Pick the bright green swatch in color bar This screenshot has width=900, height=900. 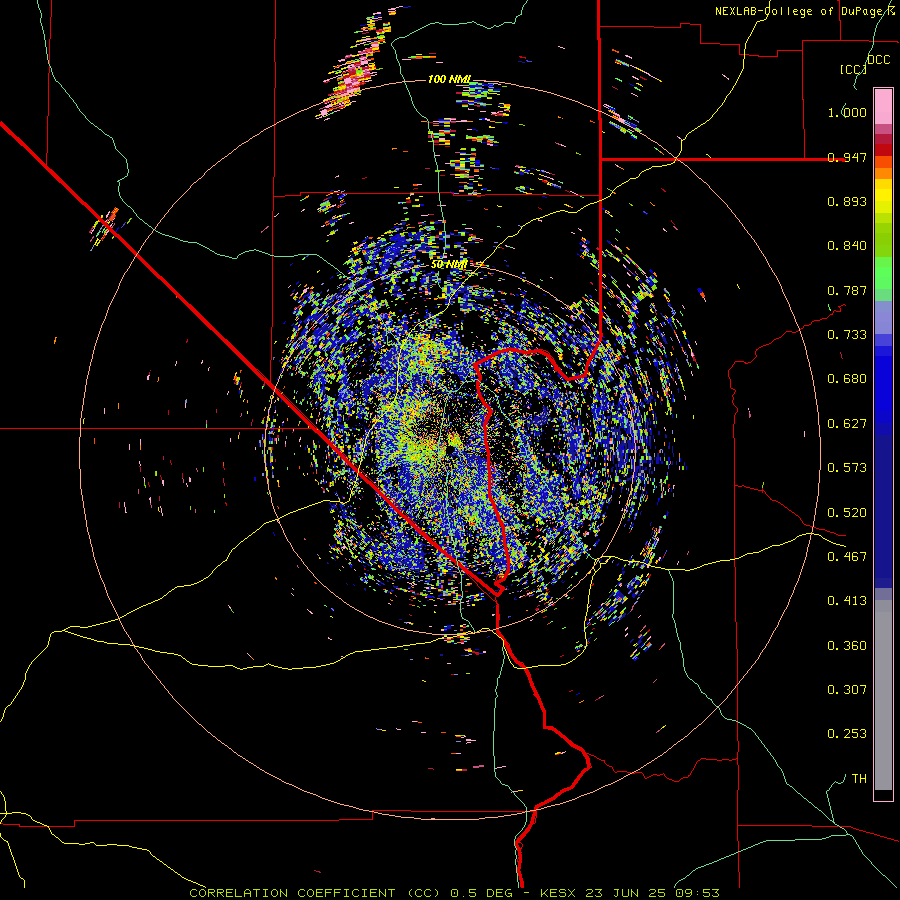pyautogui.click(x=883, y=273)
